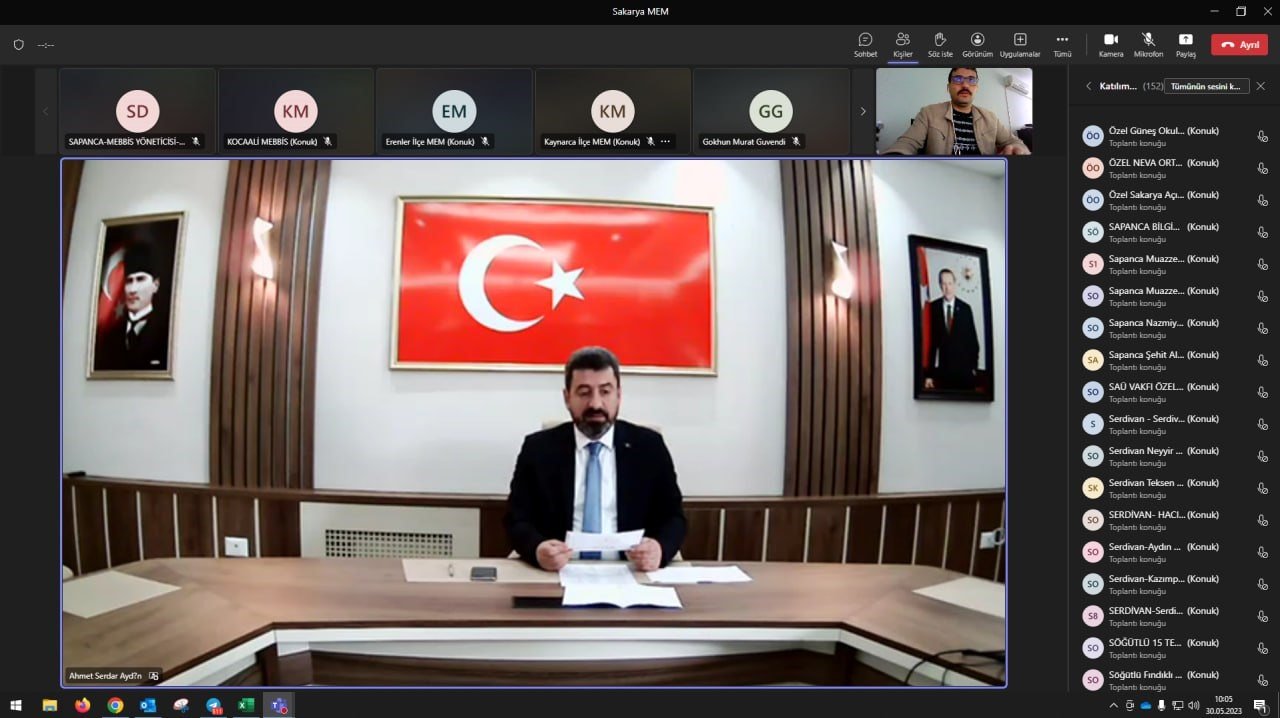The height and width of the screenshot is (718, 1280).
Task: Click right arrow to show more participant tiles
Action: [x=863, y=111]
